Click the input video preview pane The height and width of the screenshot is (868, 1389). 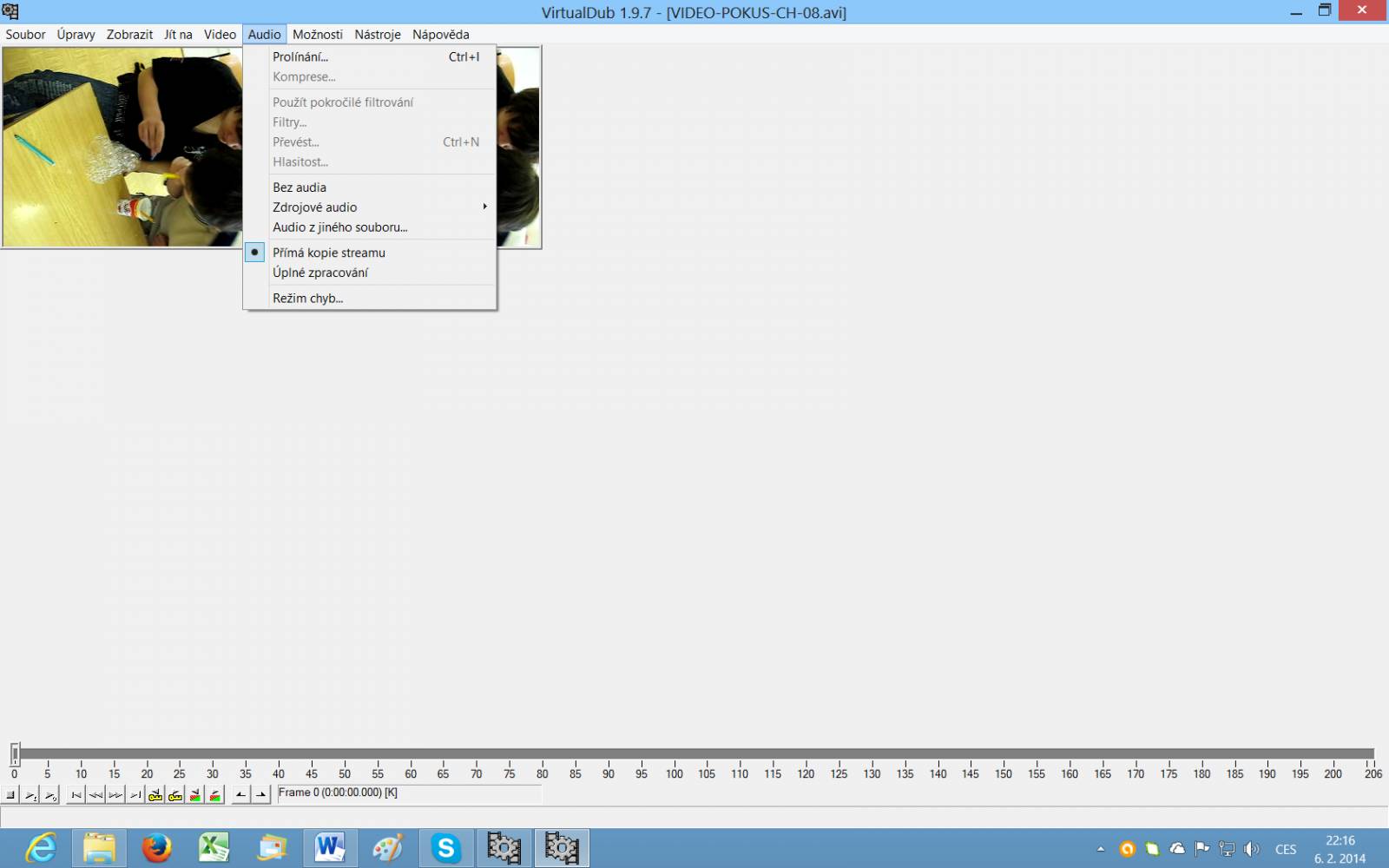(x=122, y=148)
